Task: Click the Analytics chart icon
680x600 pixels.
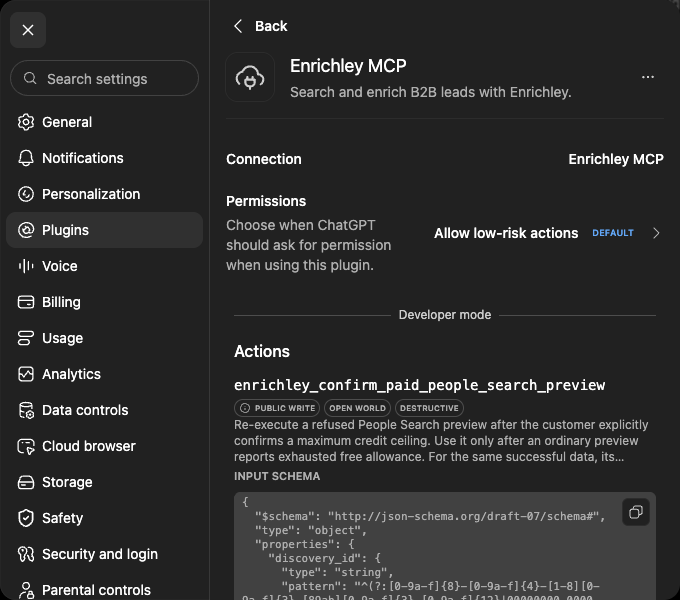Action: click(x=26, y=374)
